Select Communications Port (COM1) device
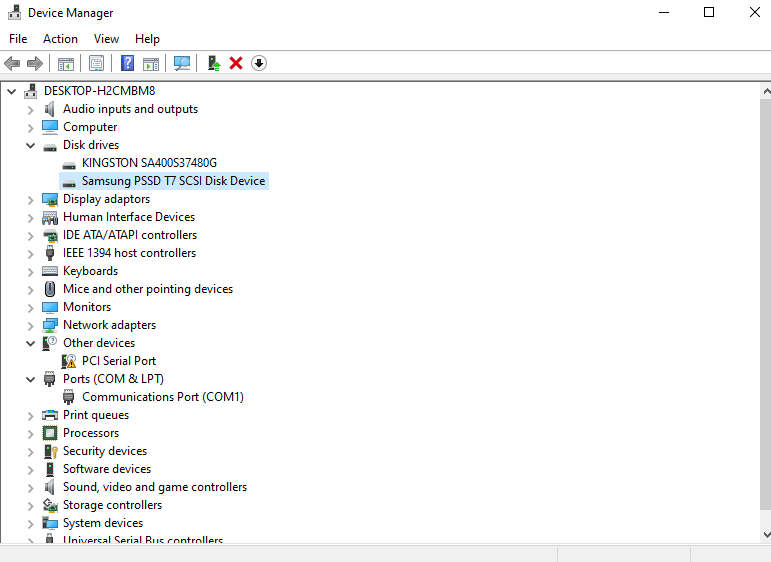This screenshot has width=771, height=562. click(x=162, y=397)
